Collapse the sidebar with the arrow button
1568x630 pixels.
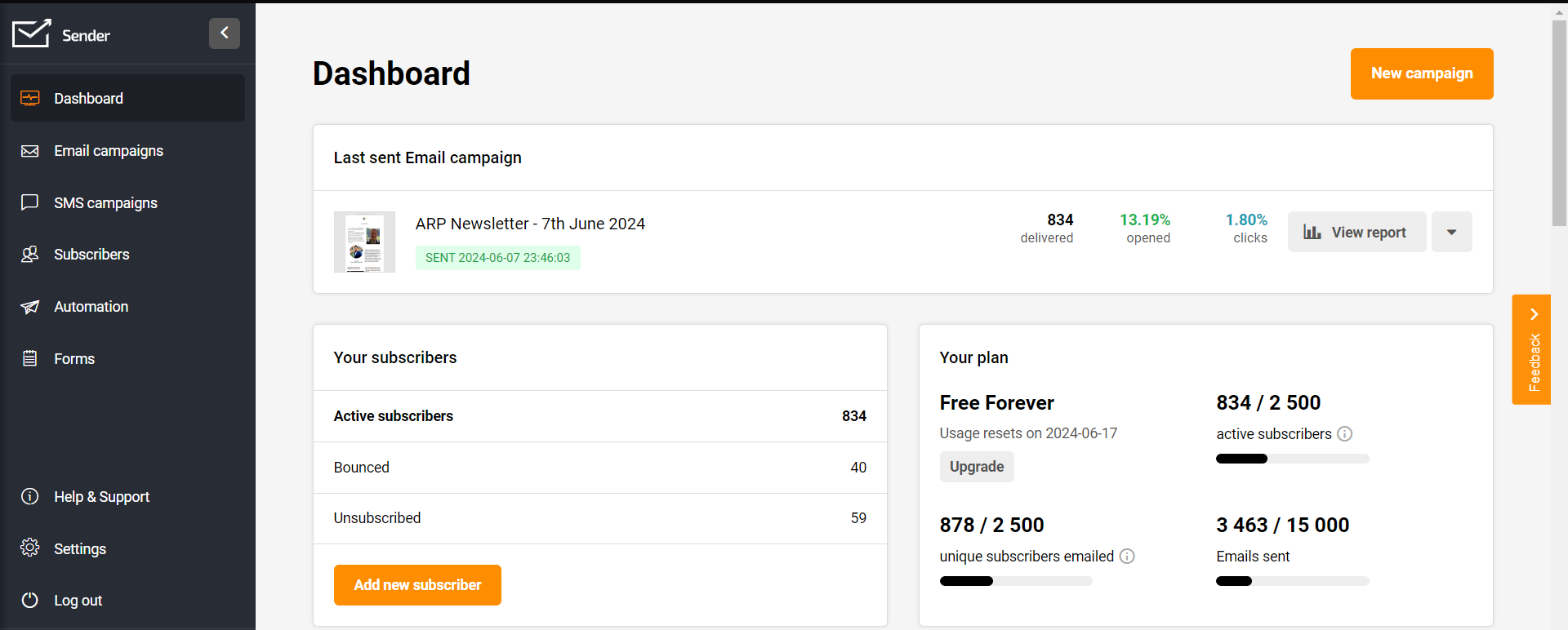coord(224,33)
